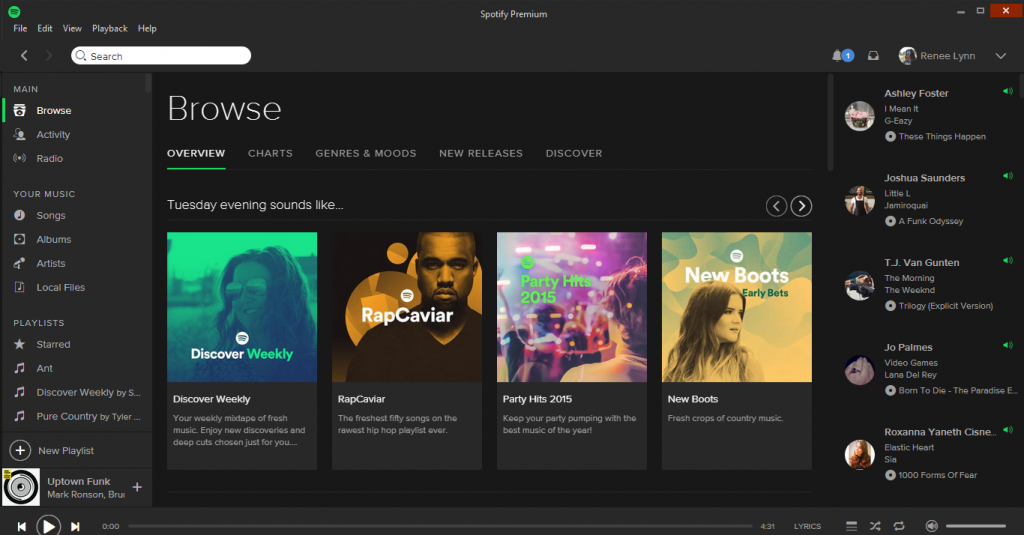The height and width of the screenshot is (535, 1024).
Task: Show next playlist carousel items
Action: [801, 206]
